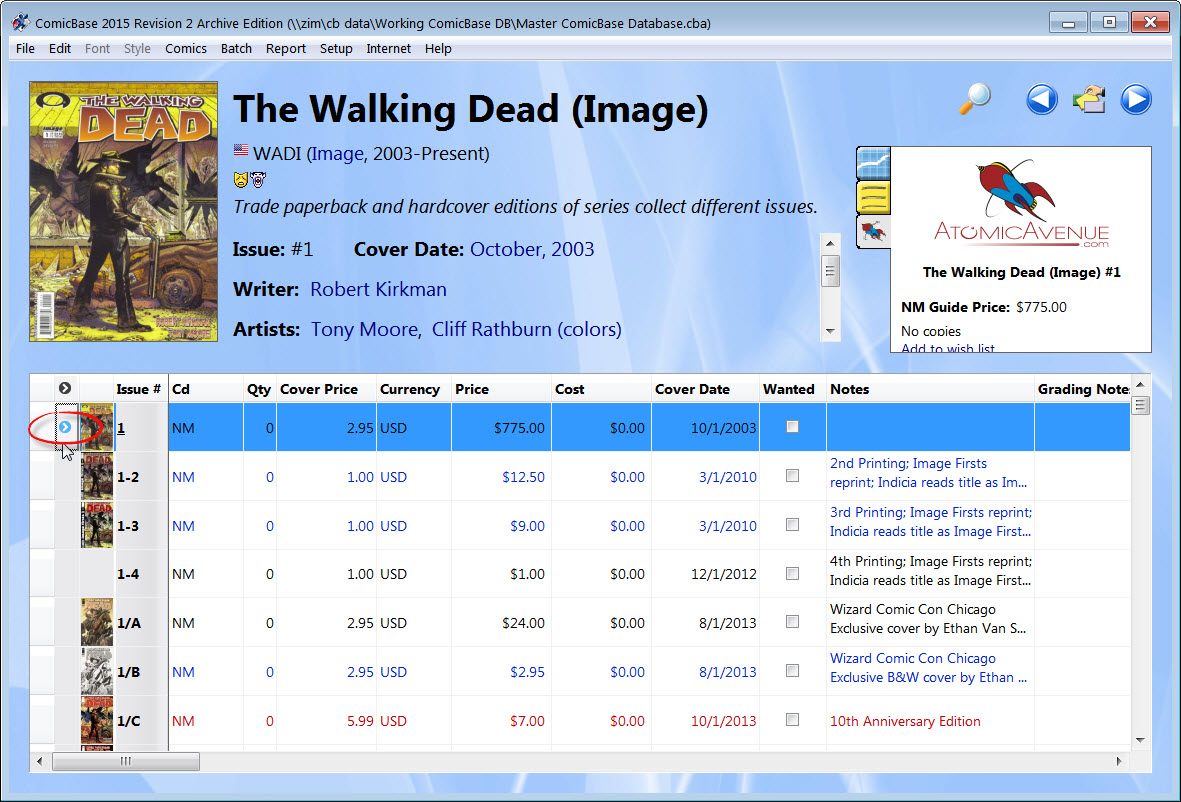Viewport: 1181px width, 802px height.
Task: Check the Wanted box for issue 1
Action: tap(790, 426)
